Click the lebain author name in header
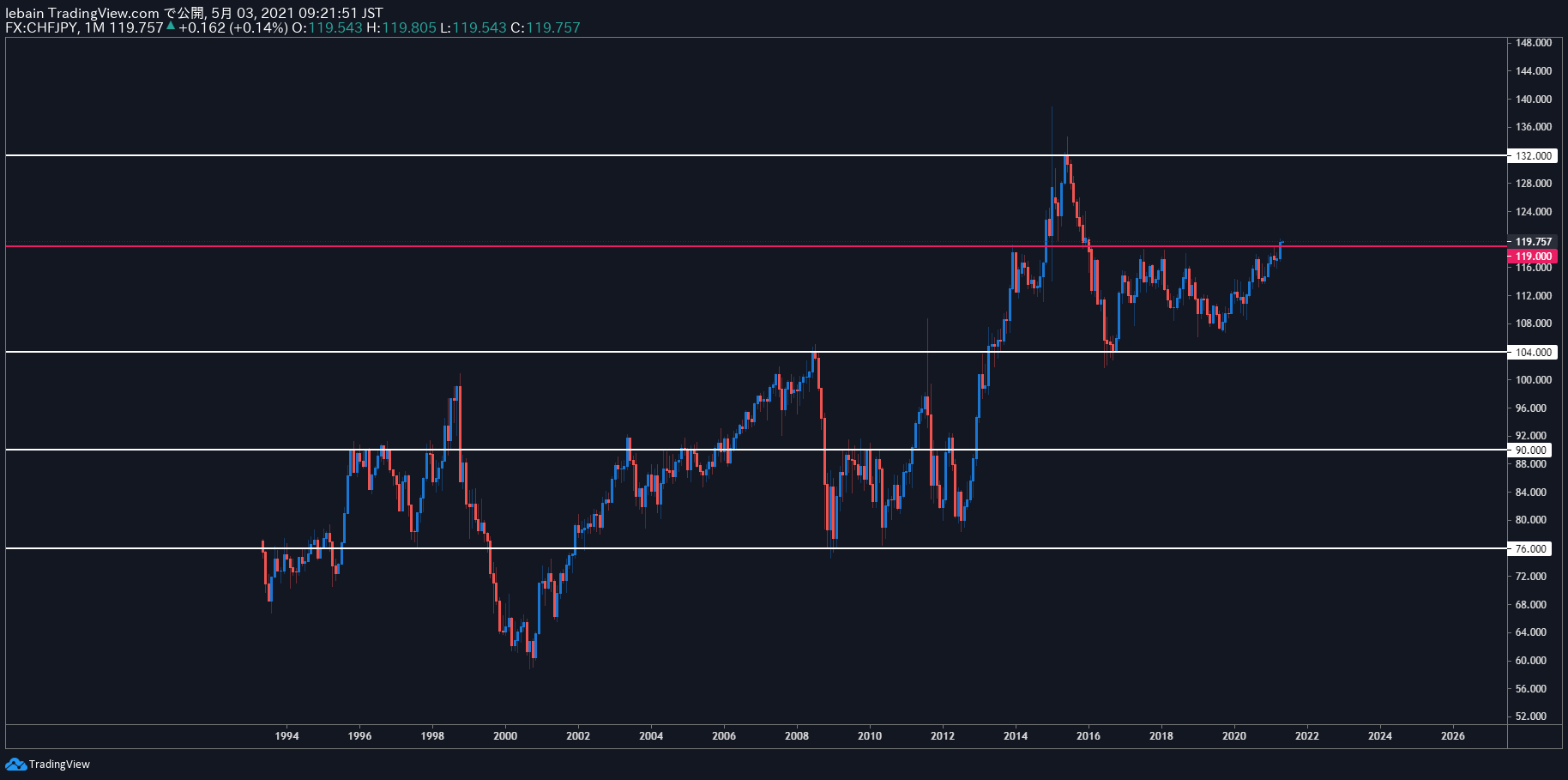Screen dimensions: 1568x780 click(x=24, y=13)
